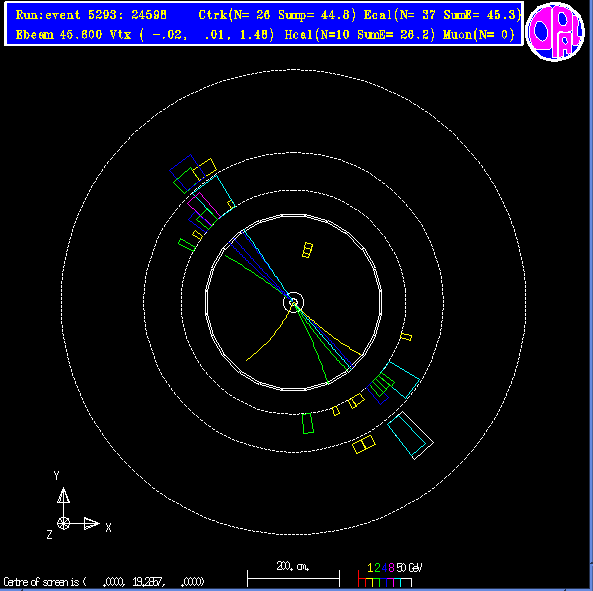This screenshot has height=591, width=593.
Task: Click the green calorimeter block at the bottom
Action: coord(308,423)
